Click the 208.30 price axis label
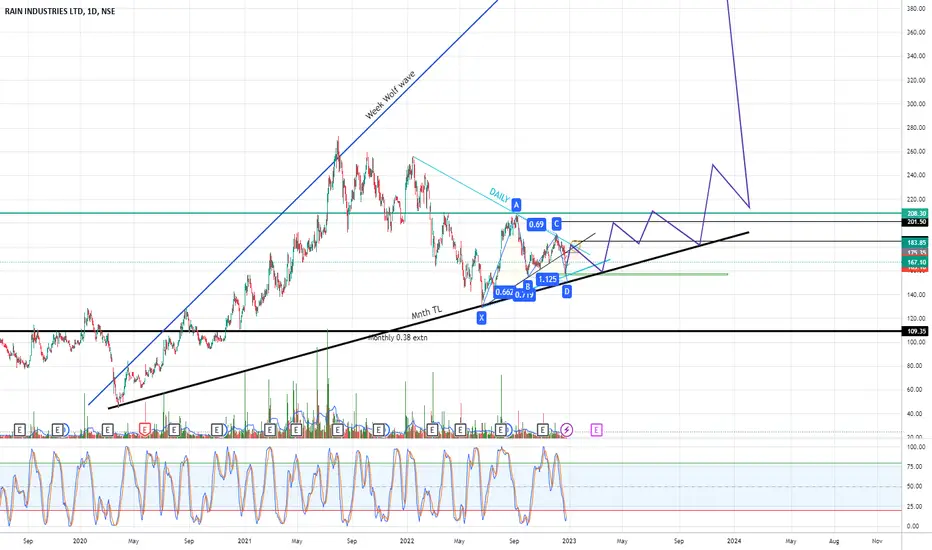 916,213
